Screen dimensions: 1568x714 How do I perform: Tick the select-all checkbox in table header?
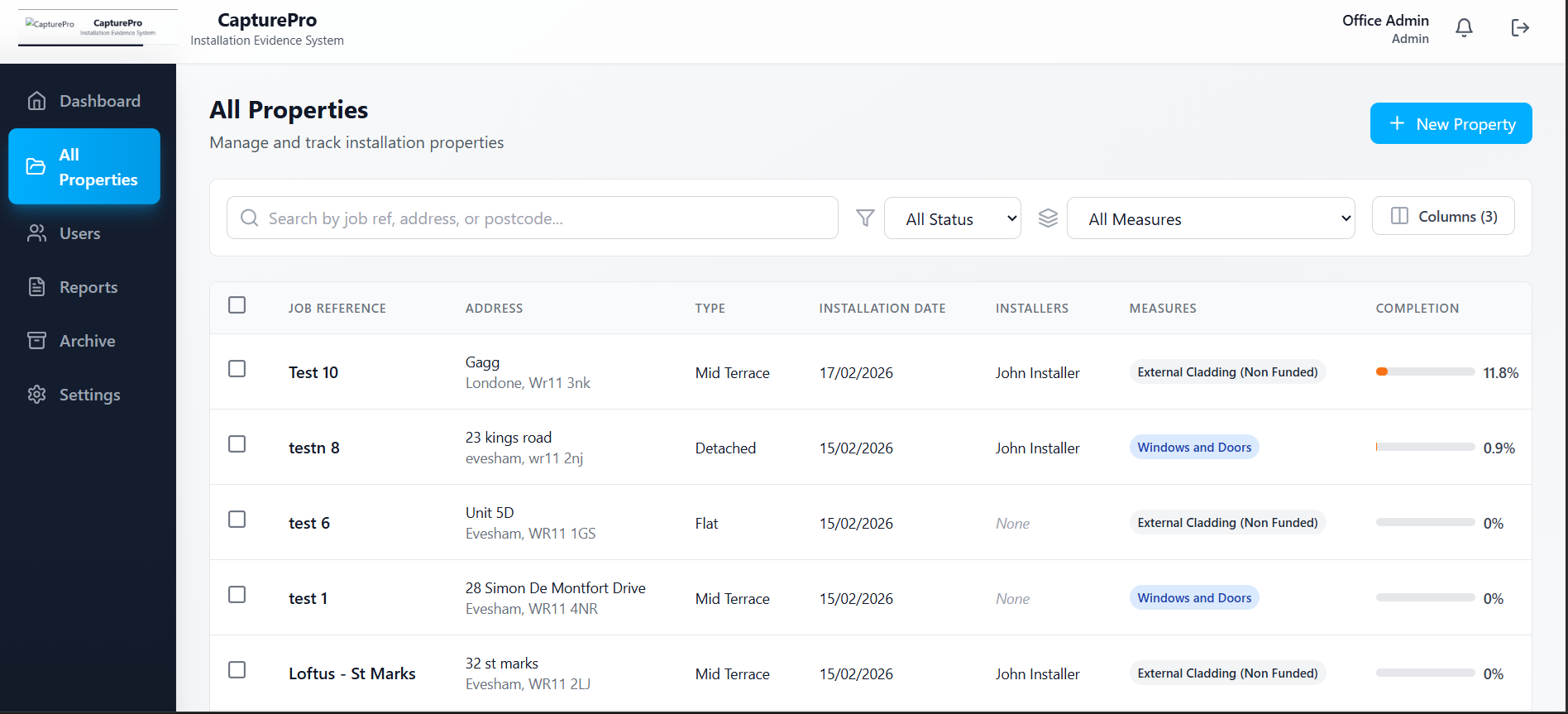point(237,305)
